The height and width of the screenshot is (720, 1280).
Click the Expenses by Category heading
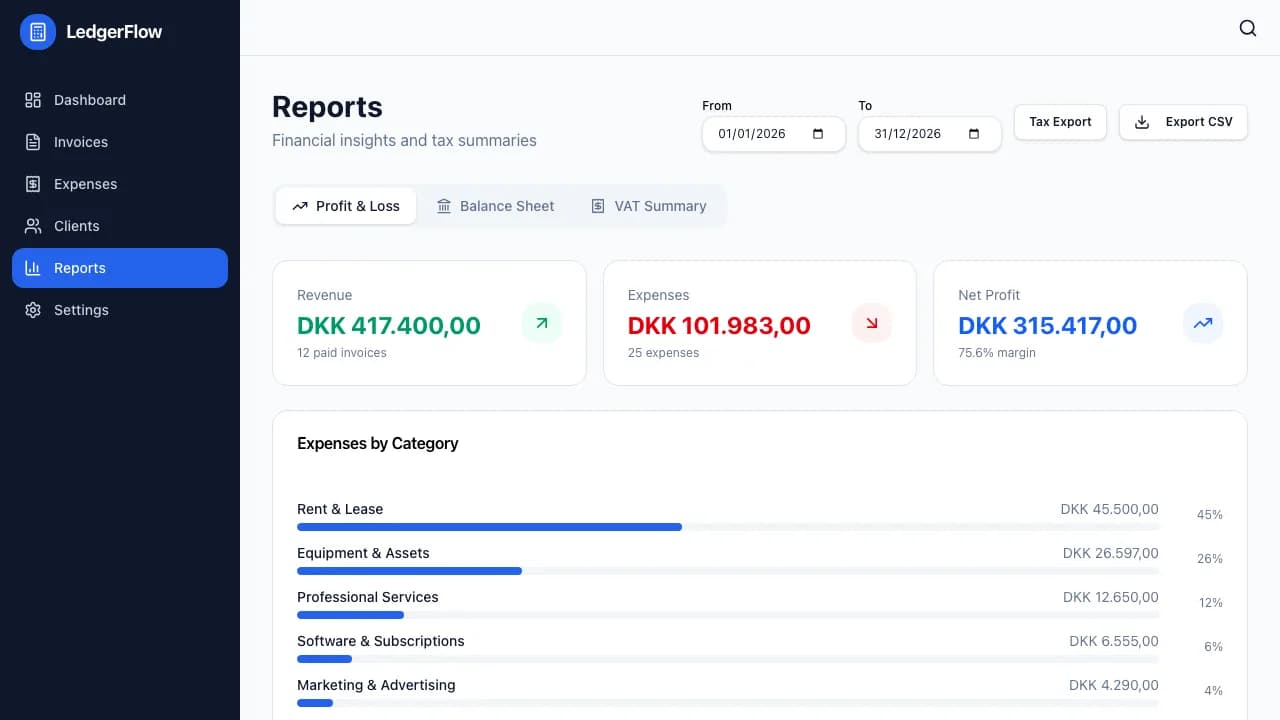(378, 443)
